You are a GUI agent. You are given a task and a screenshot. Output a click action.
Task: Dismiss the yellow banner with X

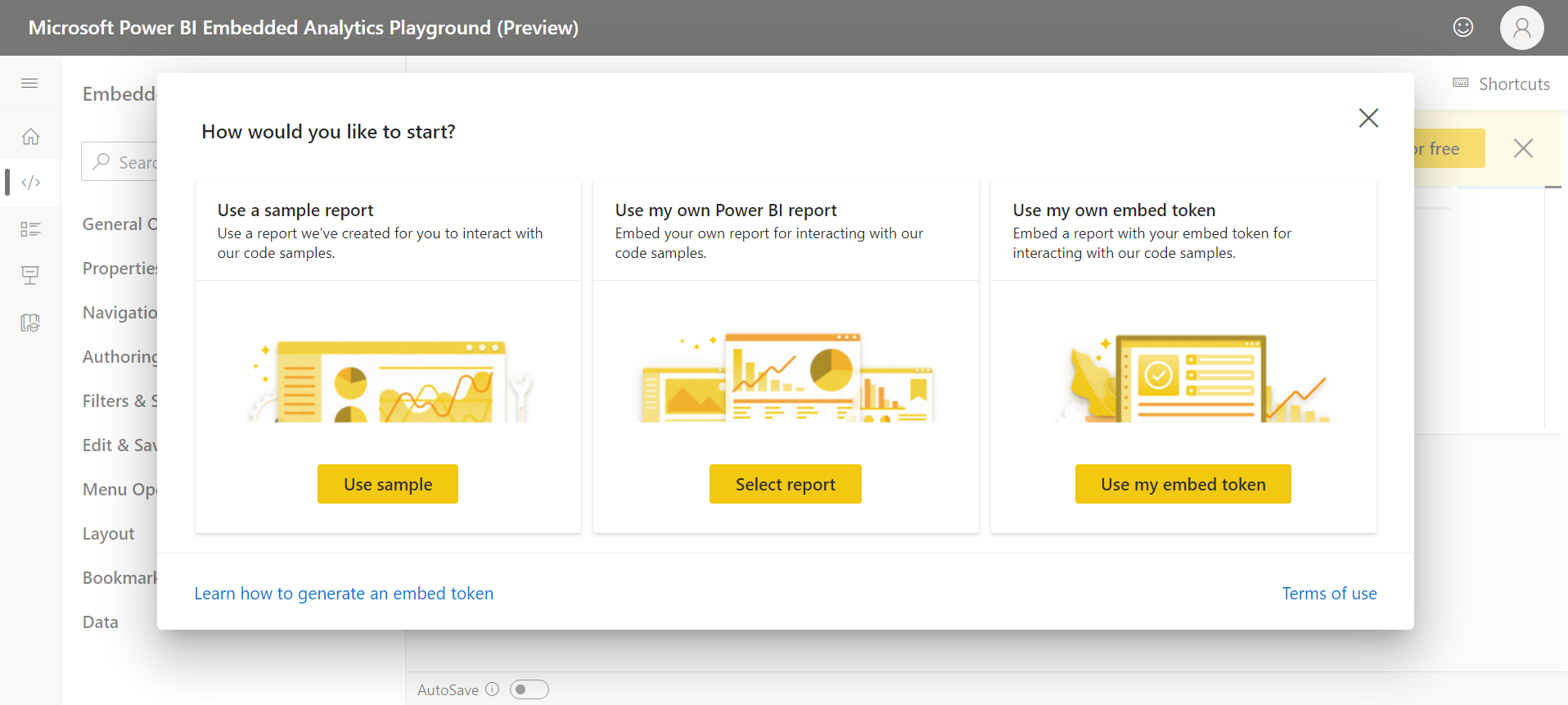1523,148
